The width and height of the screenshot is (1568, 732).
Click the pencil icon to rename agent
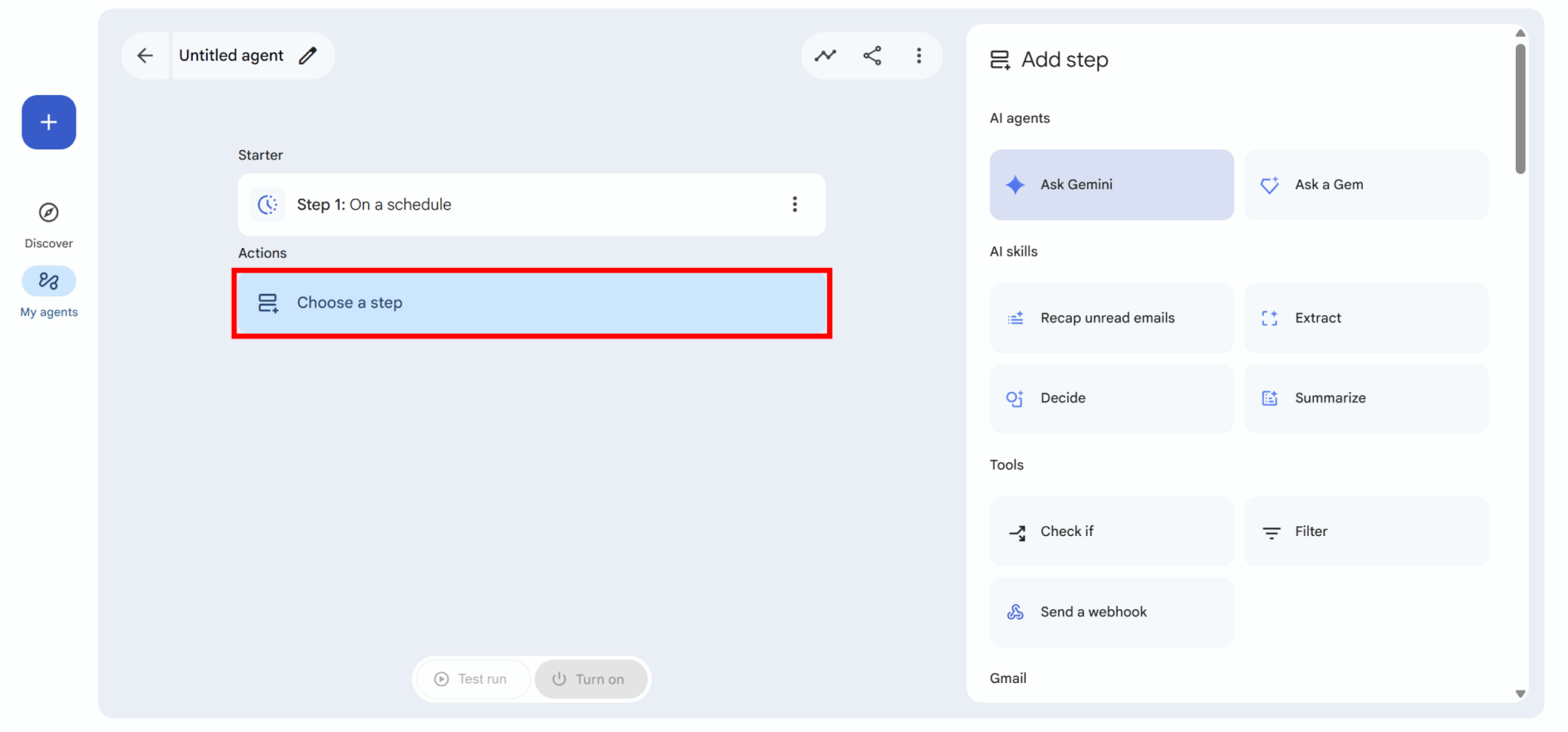click(308, 55)
